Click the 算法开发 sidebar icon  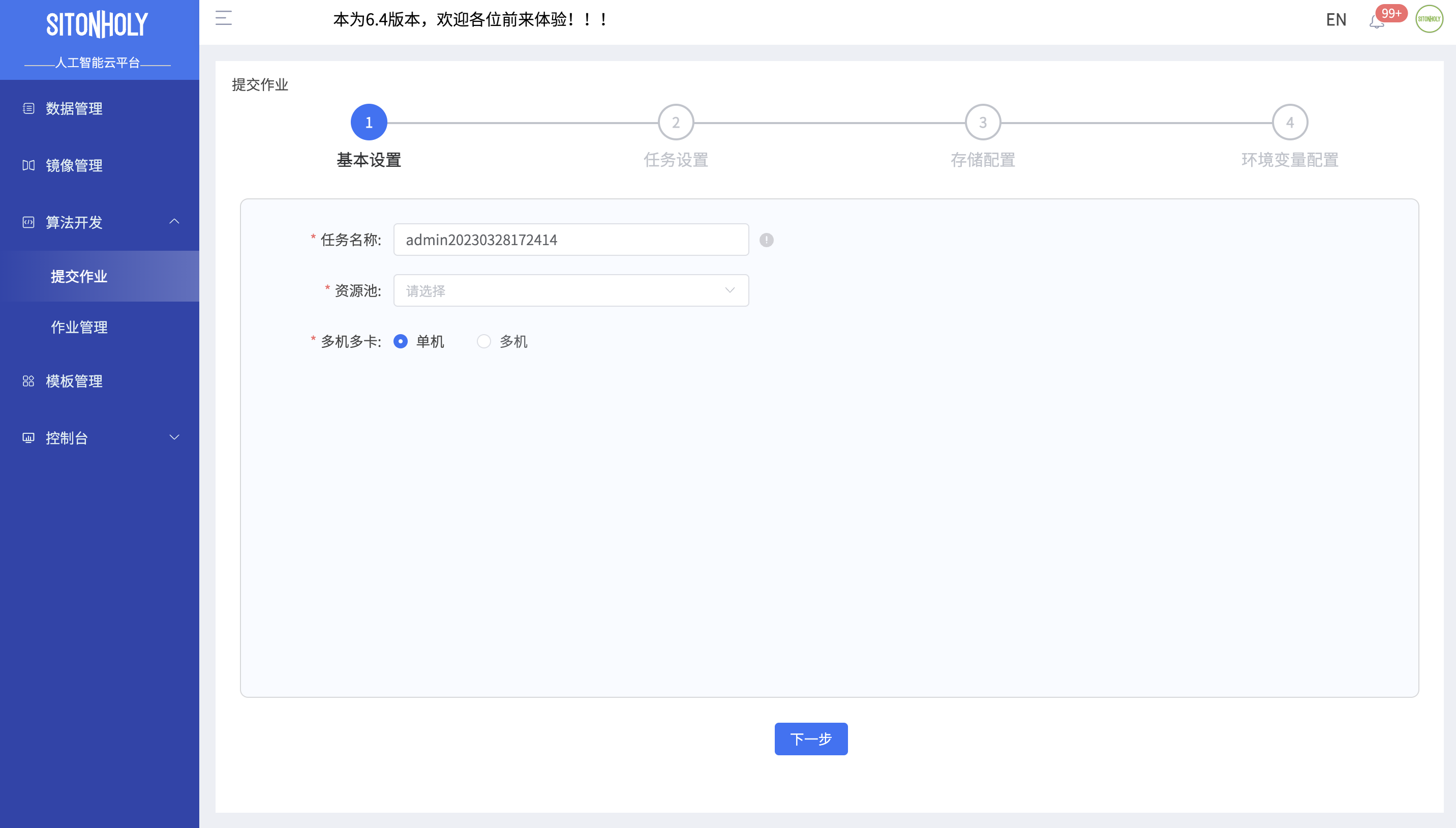(x=28, y=222)
